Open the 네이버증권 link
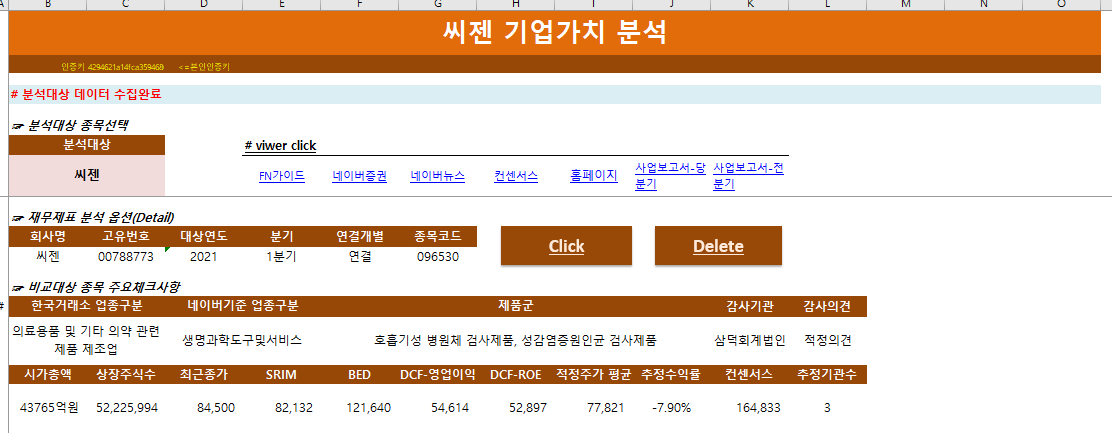Screen dimensions: 1112x433 [360, 176]
